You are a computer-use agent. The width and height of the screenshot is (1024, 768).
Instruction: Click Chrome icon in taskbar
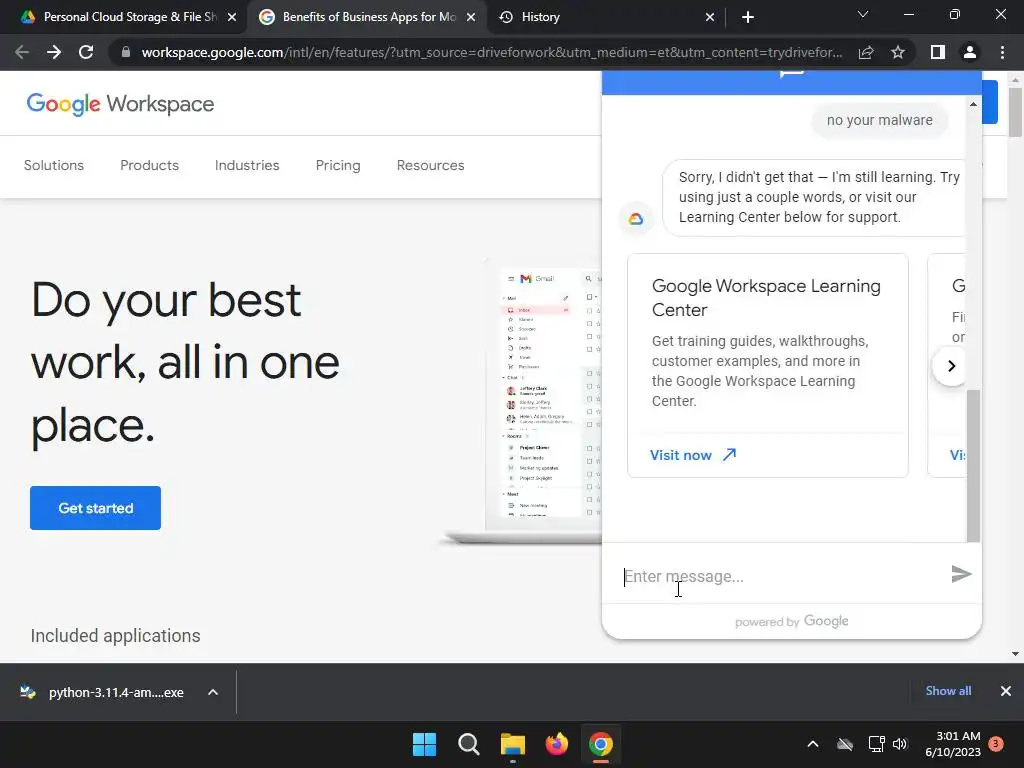[601, 744]
